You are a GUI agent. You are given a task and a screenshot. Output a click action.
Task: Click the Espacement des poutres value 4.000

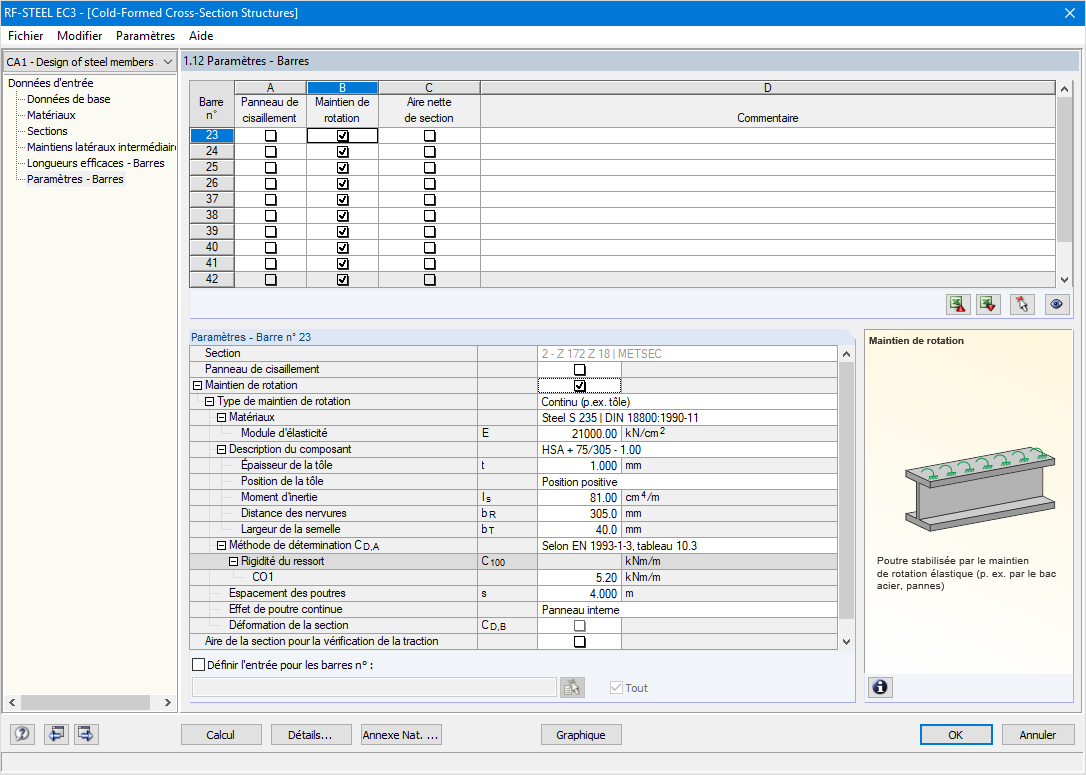[x=579, y=594]
